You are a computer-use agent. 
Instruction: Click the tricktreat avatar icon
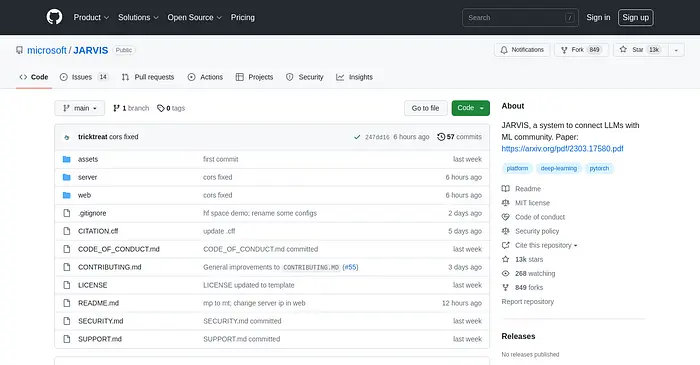tap(67, 137)
